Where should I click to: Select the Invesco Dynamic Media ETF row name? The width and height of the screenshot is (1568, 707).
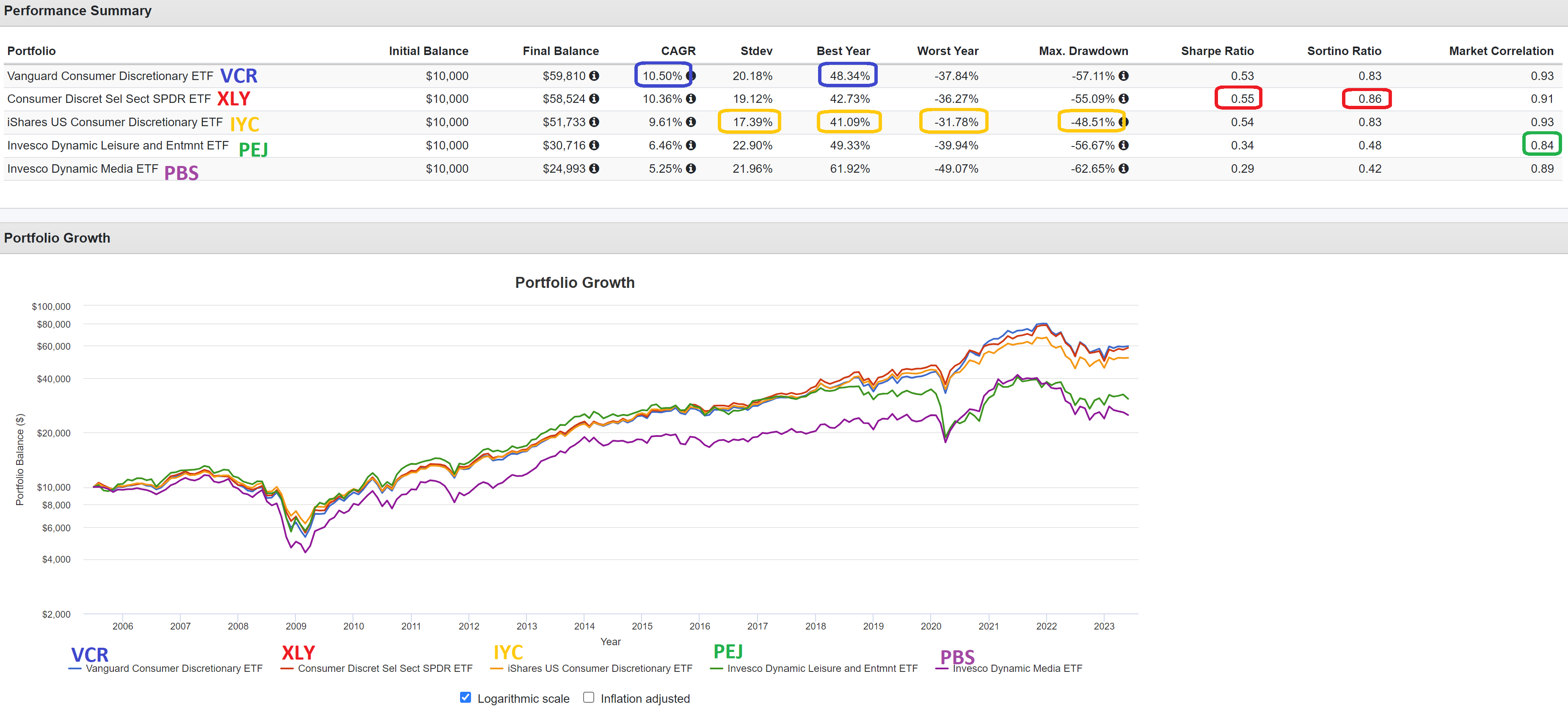(x=83, y=168)
